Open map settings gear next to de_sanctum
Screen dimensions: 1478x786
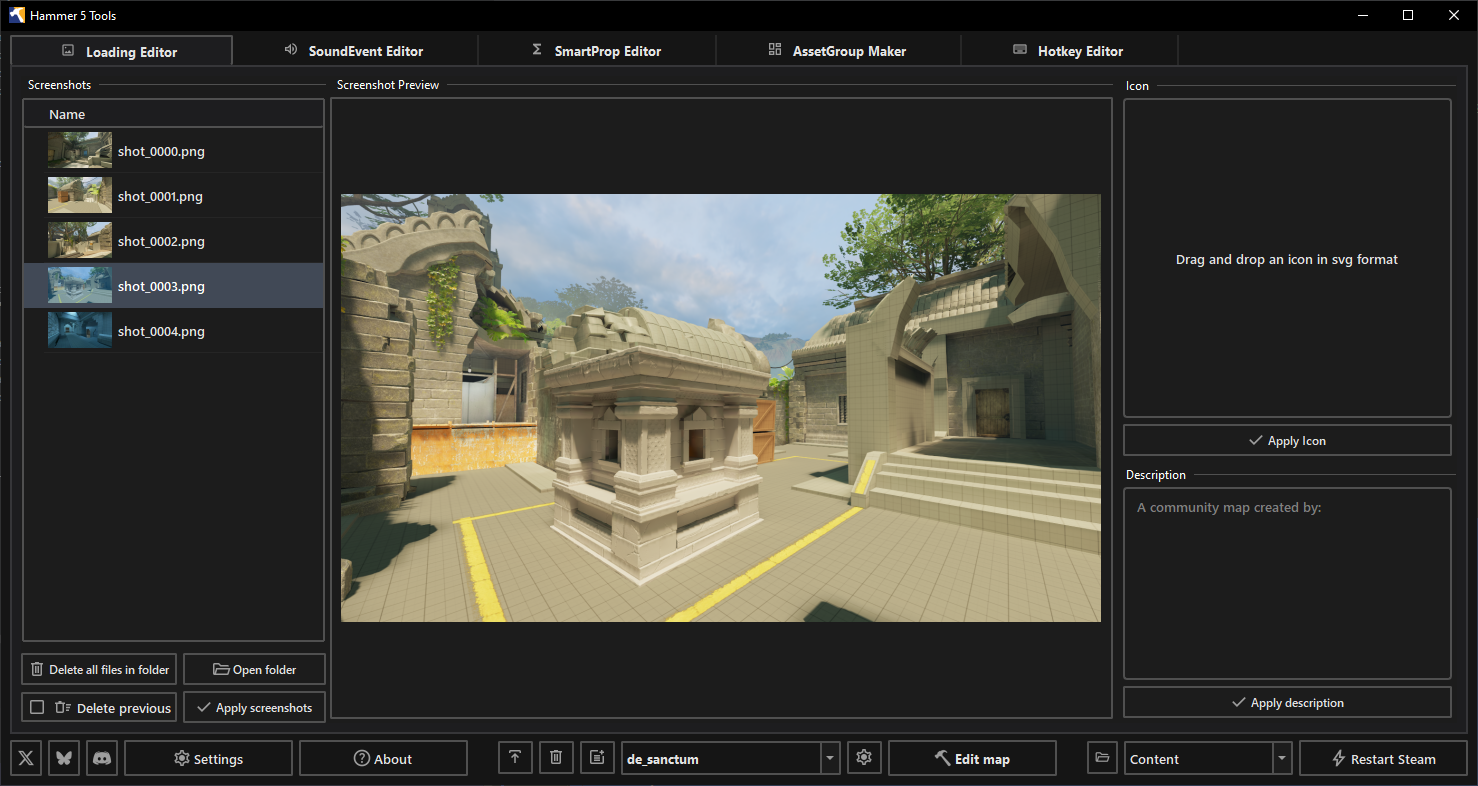[x=864, y=758]
